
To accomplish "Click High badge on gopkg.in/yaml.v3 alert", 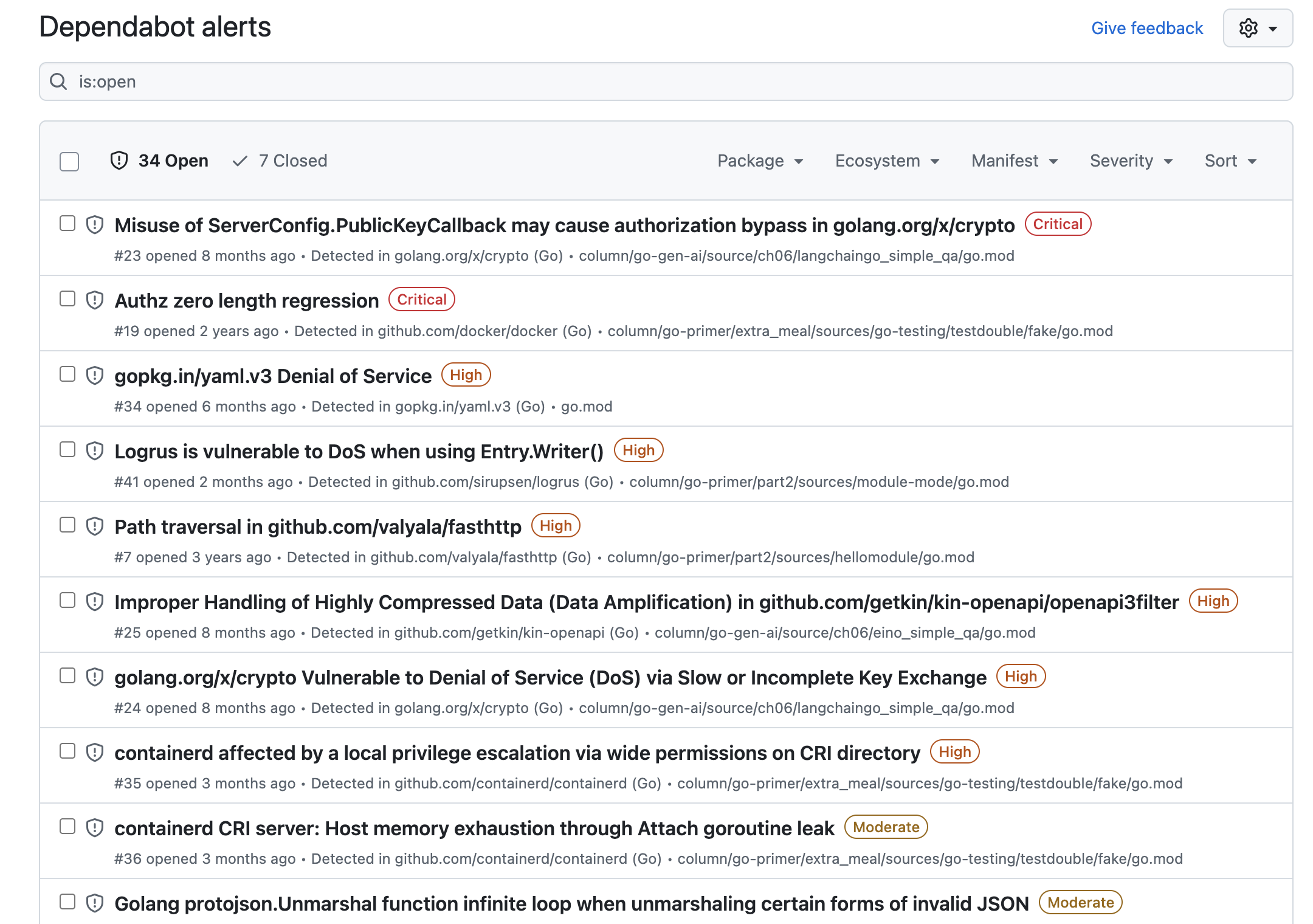I will (x=466, y=374).
